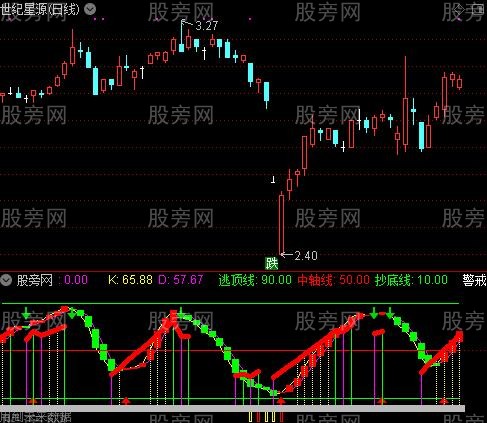Viewport: 487px width, 423px height.
Task: Click the 世纪星源(日线) chart title
Action: pyautogui.click(x=40, y=9)
